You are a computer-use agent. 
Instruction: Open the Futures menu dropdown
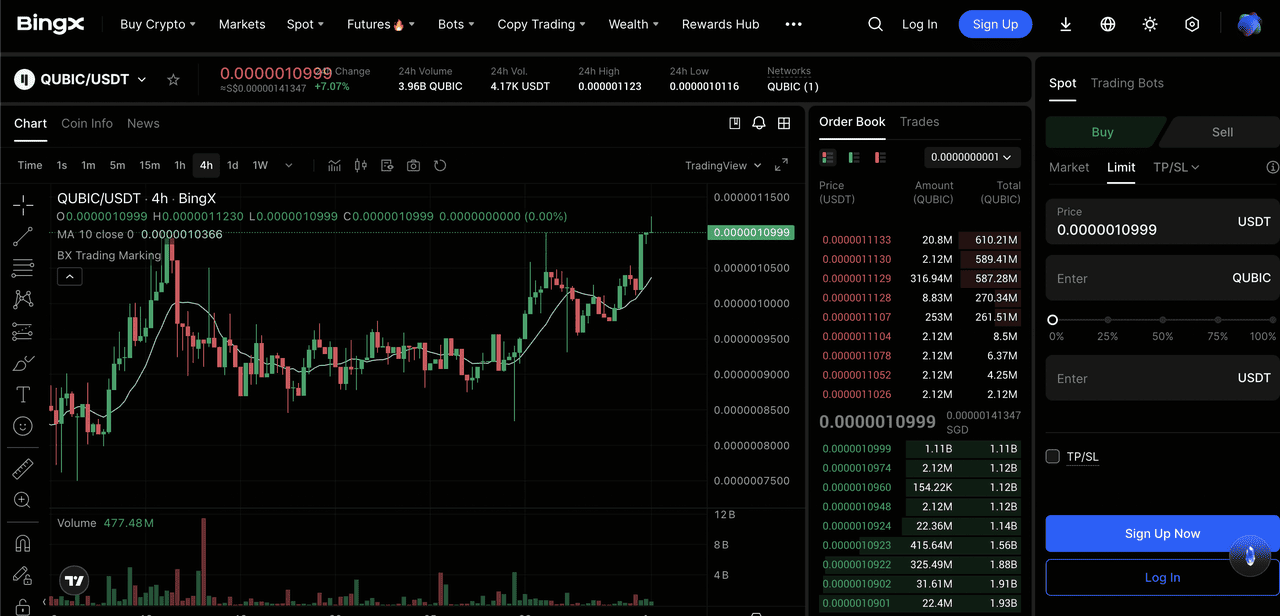pyautogui.click(x=380, y=24)
